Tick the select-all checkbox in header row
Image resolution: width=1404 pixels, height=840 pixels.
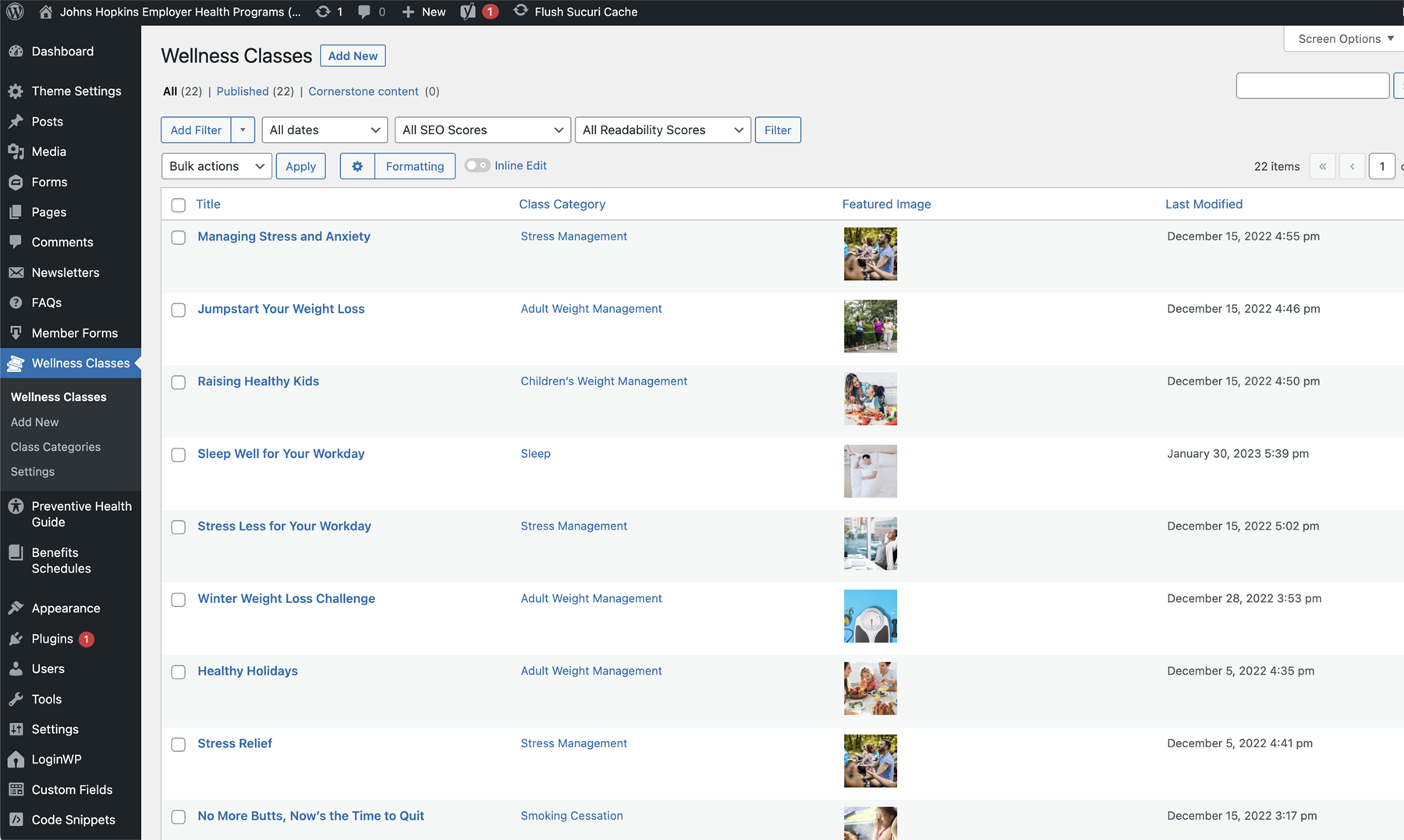pos(179,205)
